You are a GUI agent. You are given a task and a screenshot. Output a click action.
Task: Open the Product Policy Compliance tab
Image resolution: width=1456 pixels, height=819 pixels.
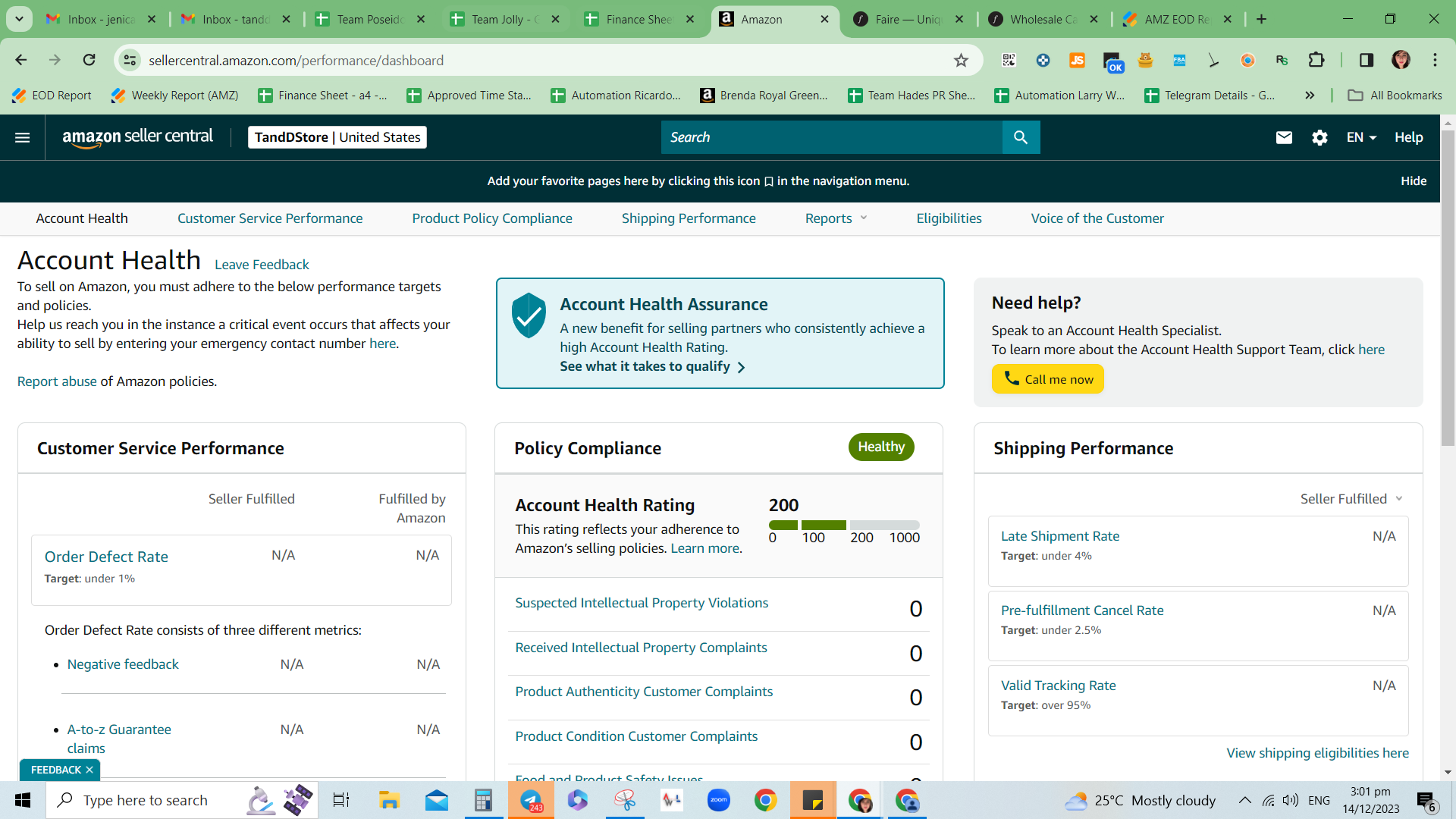click(x=492, y=218)
